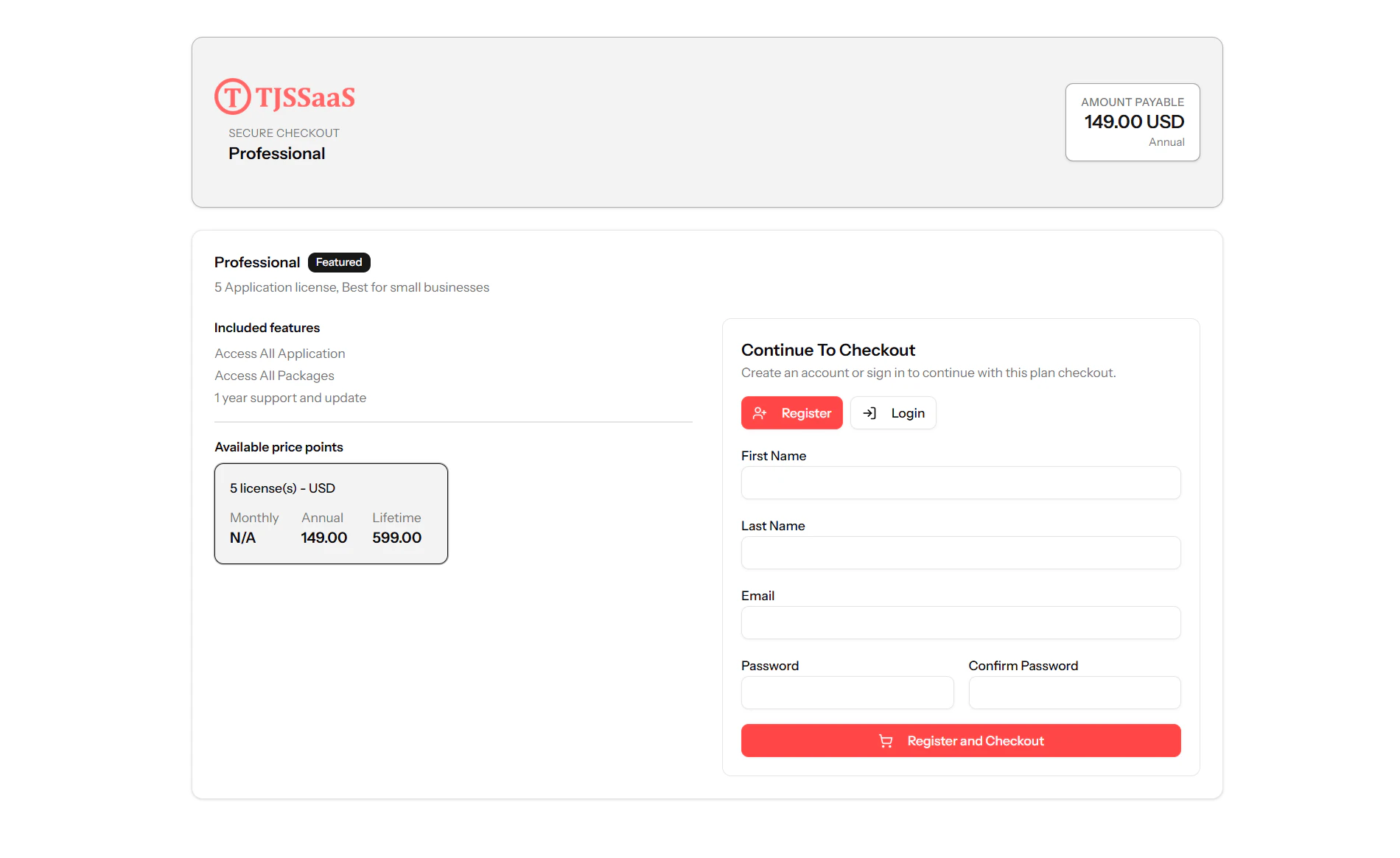Click inside the First Name field
Screen dimensions: 1400x858
pyautogui.click(x=960, y=483)
